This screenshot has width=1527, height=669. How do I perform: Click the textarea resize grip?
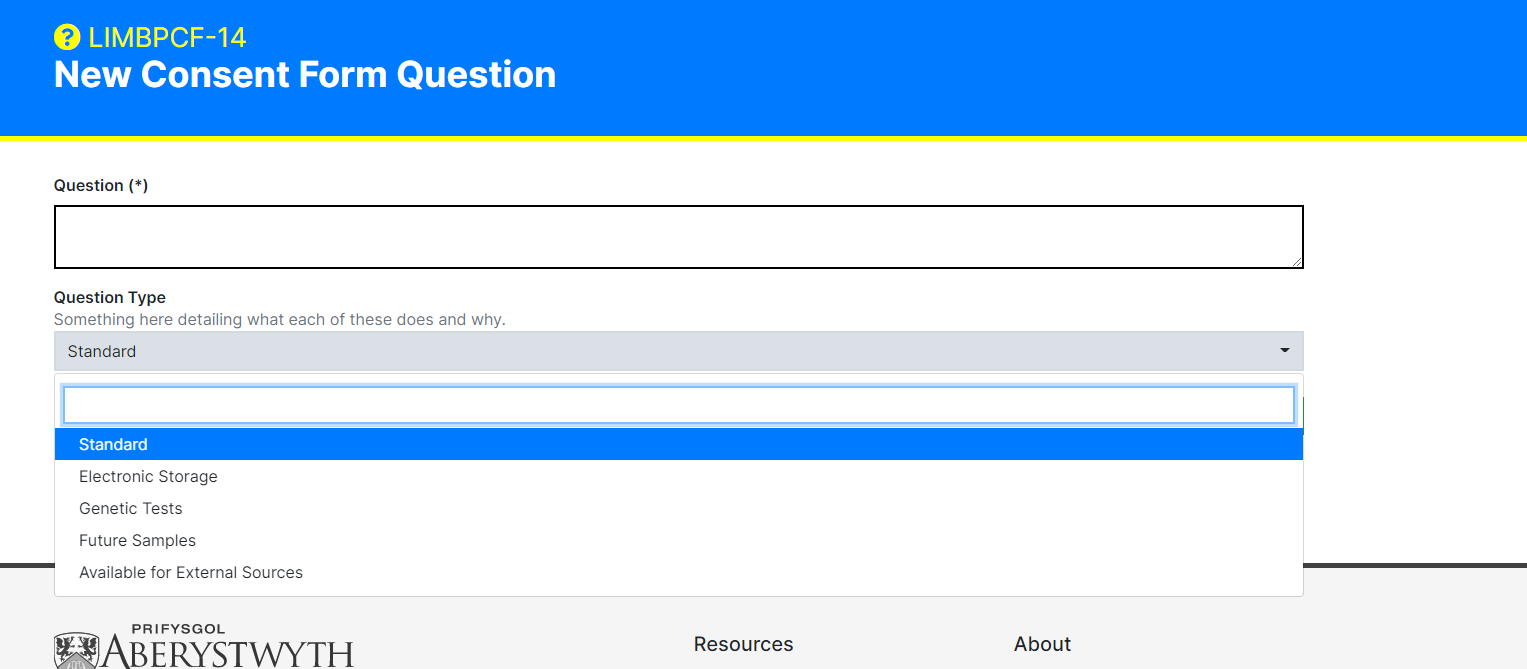point(1298,264)
